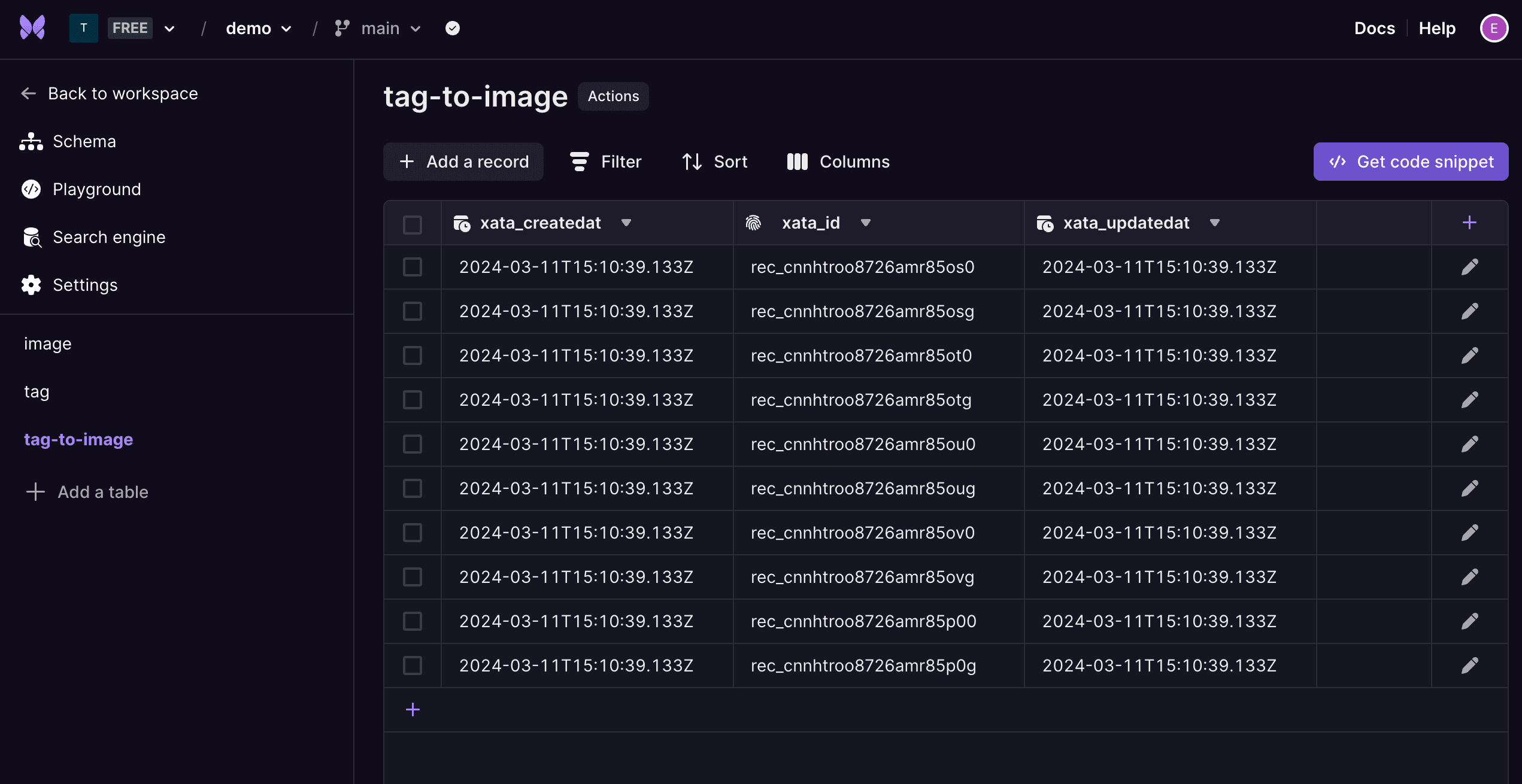The width and height of the screenshot is (1522, 784).
Task: Click the Get code snippet button
Action: [x=1411, y=161]
